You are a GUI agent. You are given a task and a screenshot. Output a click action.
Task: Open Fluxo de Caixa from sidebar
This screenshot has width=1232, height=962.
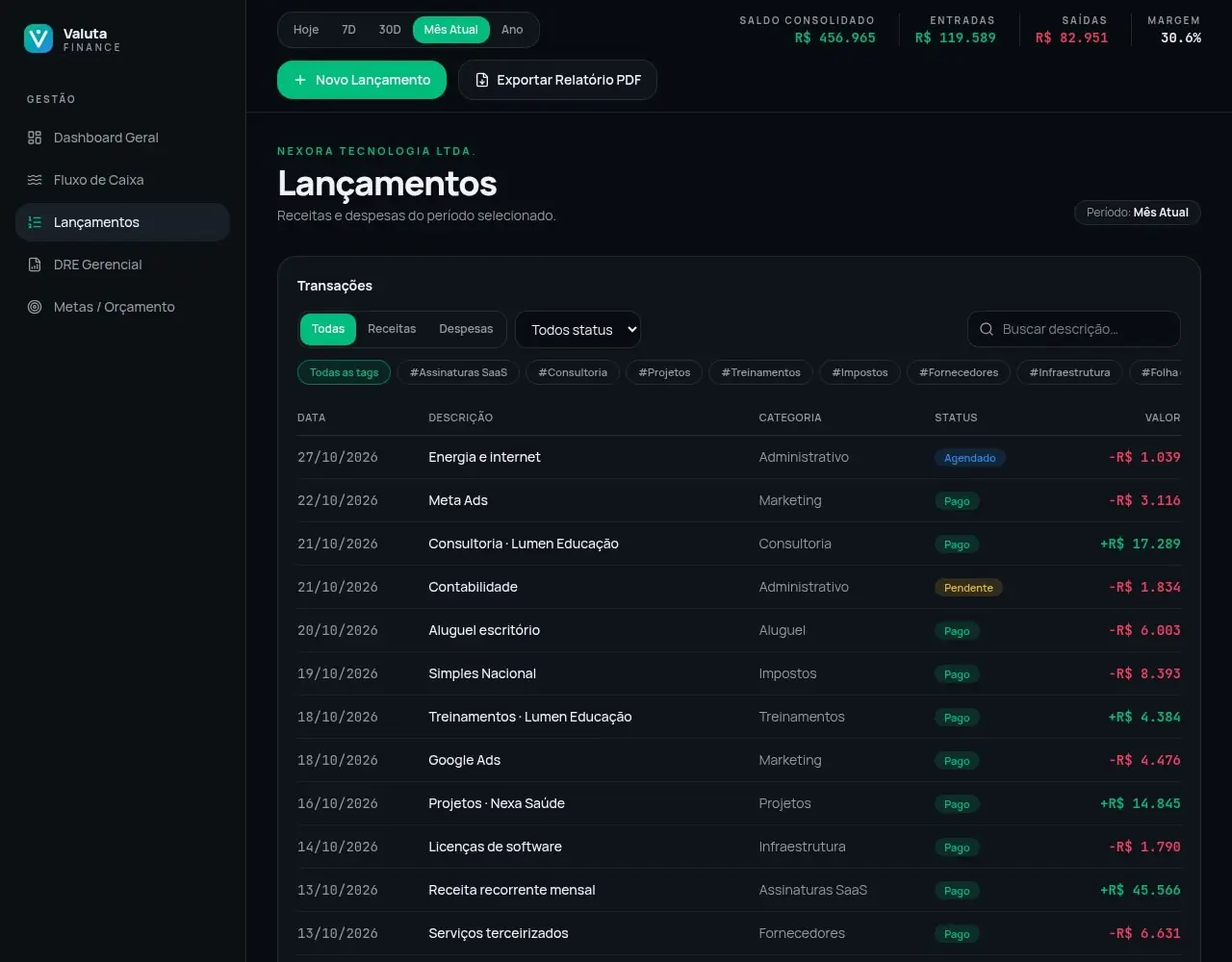point(122,180)
